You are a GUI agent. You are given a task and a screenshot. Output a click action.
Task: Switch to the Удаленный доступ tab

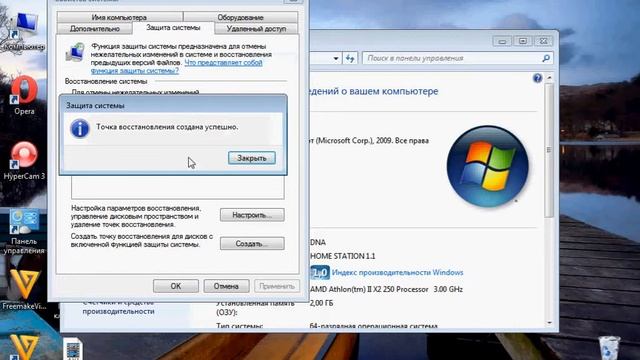(x=256, y=29)
